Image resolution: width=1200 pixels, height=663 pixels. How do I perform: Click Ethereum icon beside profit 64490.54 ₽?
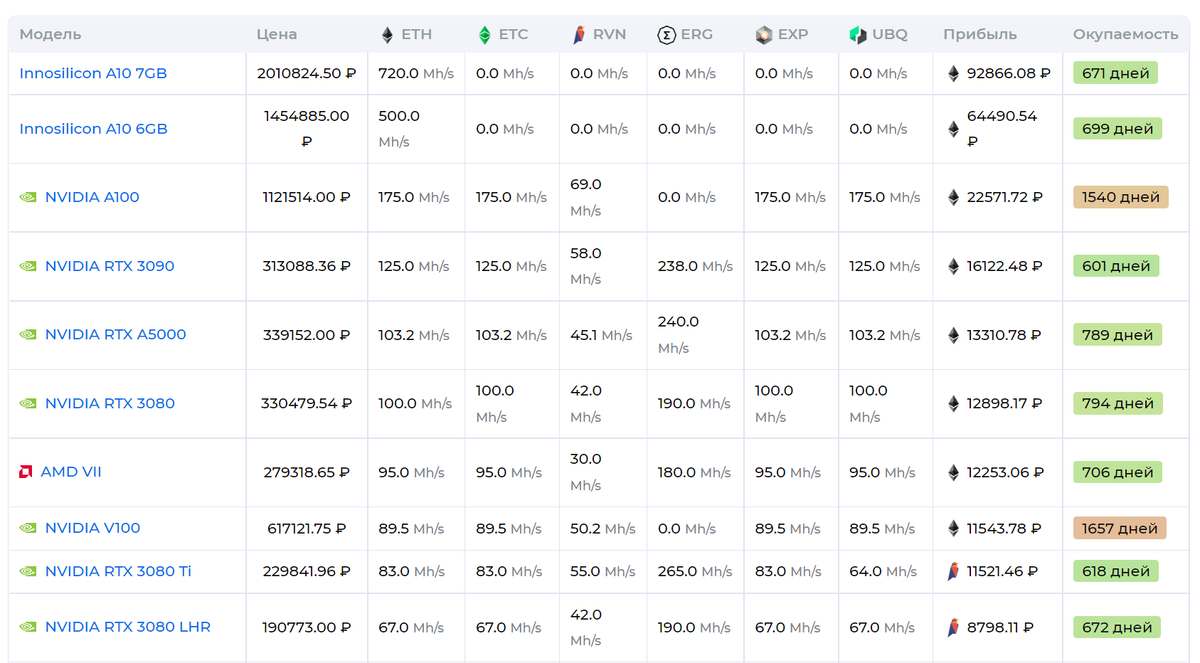pyautogui.click(x=953, y=129)
